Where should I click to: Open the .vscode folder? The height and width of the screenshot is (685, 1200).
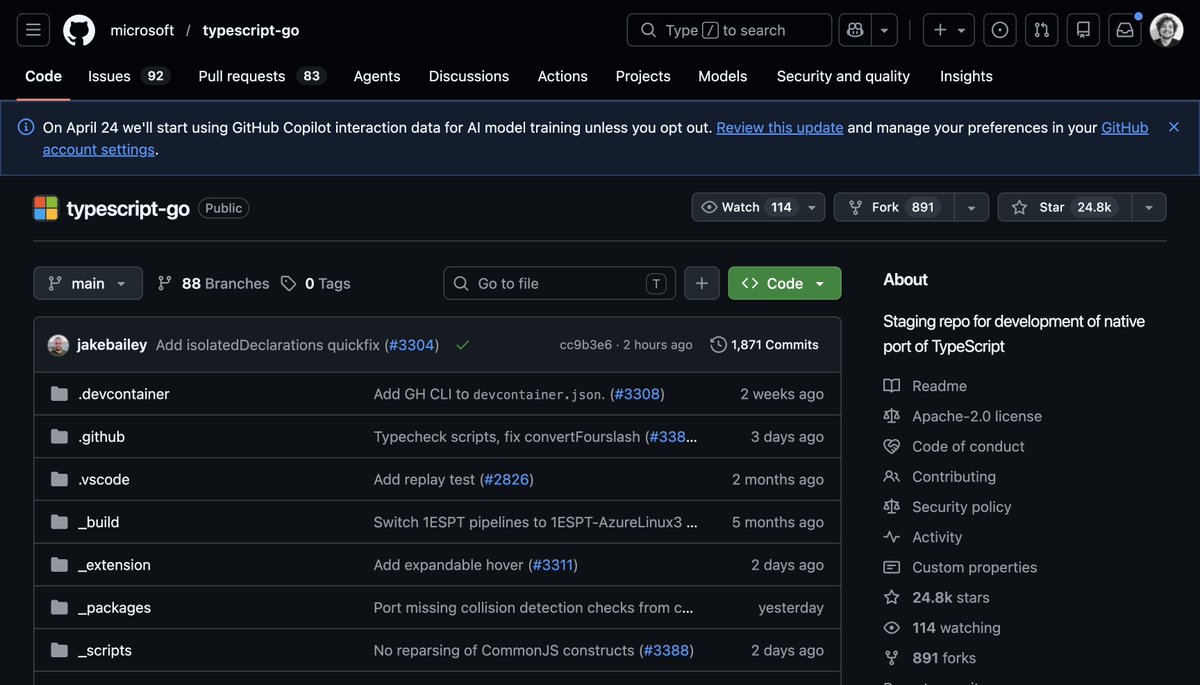[104, 480]
